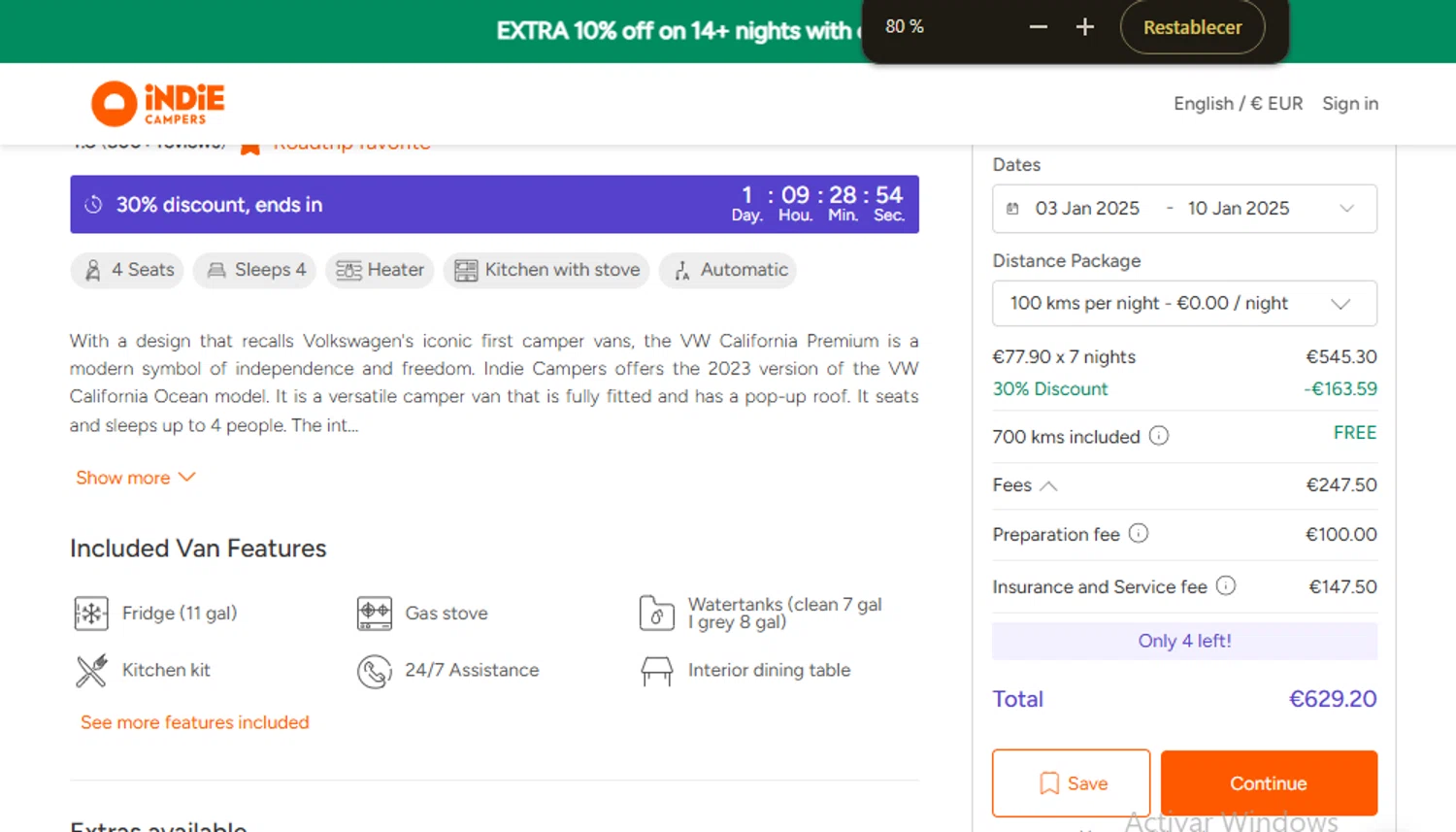This screenshot has height=832, width=1456.
Task: Click the Automatic tag
Action: point(728,270)
